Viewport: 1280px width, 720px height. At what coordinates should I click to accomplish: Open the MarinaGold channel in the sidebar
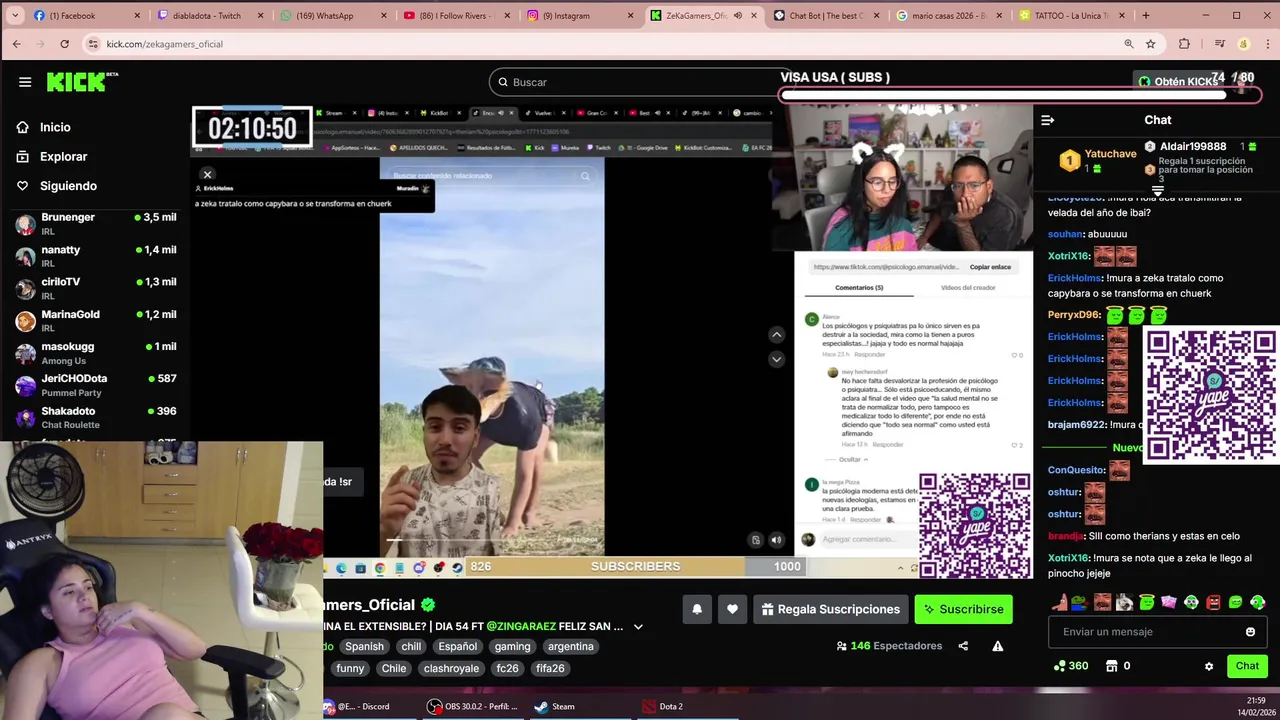(x=96, y=321)
